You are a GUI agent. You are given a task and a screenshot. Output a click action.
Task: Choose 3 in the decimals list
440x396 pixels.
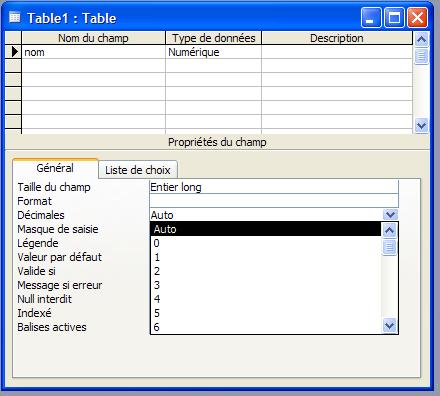tap(266, 285)
